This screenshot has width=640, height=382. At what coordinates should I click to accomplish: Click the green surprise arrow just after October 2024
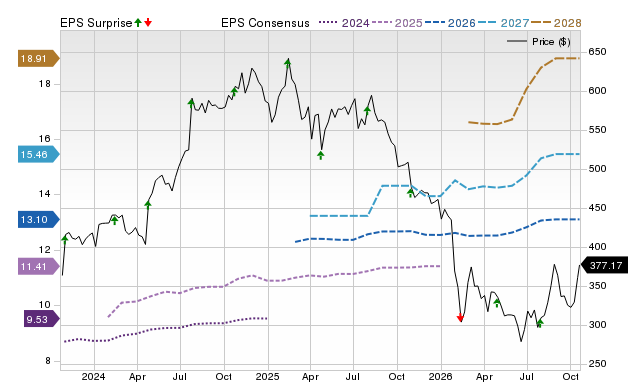[234, 91]
